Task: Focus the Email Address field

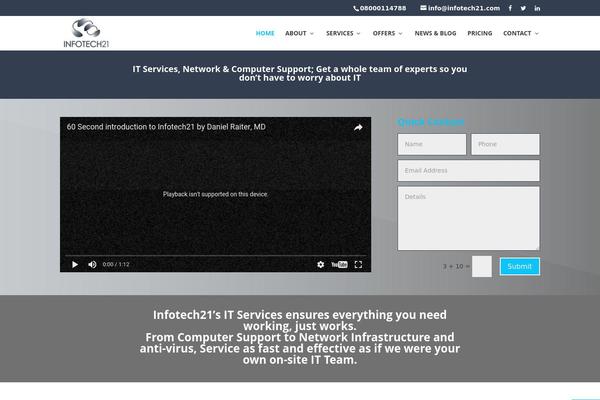Action: click(469, 170)
